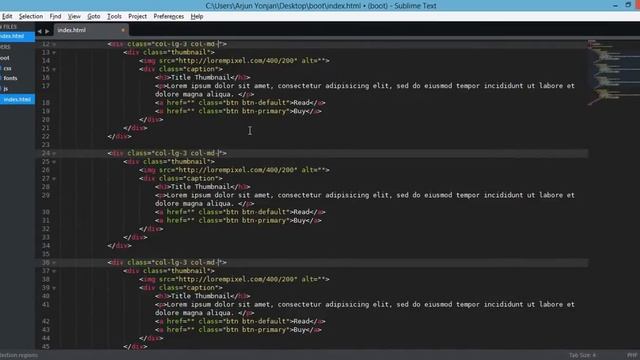
Task: Collapse the boot root folder
Action: pos(5,58)
